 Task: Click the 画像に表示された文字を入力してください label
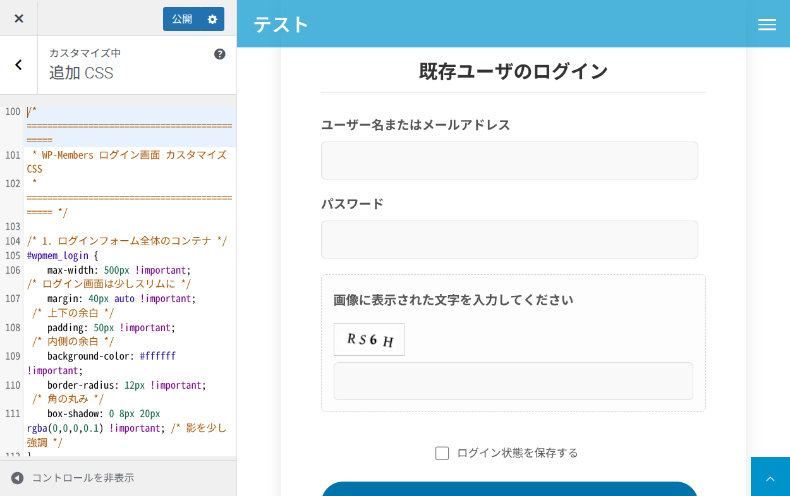tap(453, 300)
